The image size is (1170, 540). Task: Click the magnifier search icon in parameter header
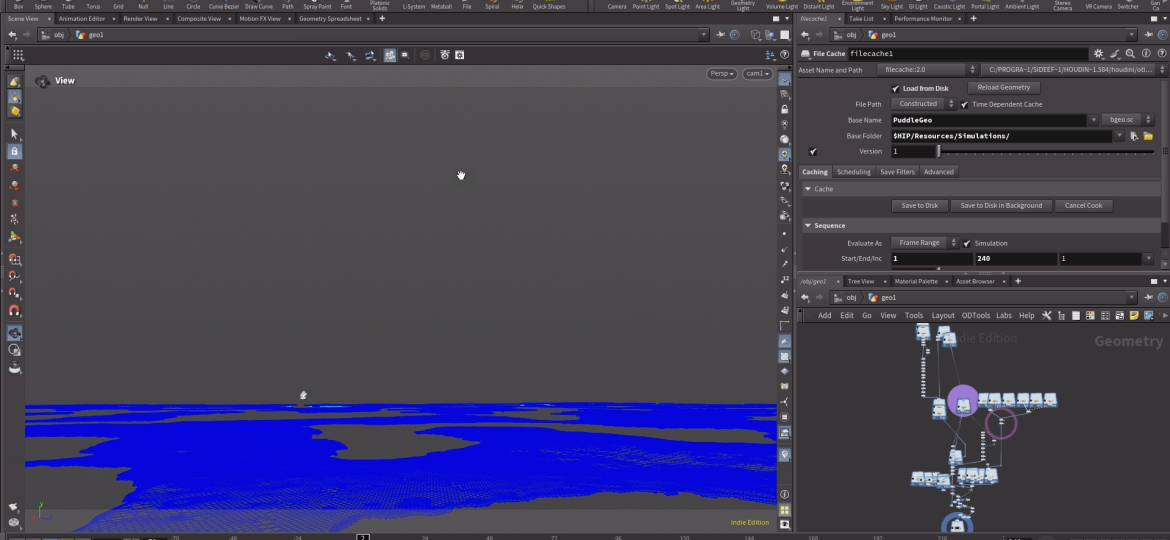click(x=1131, y=54)
